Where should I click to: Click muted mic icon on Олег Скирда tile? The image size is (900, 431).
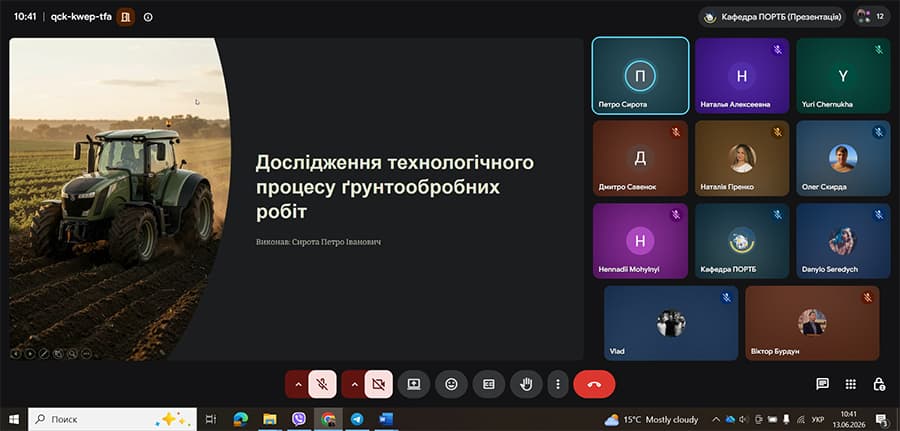(x=879, y=133)
